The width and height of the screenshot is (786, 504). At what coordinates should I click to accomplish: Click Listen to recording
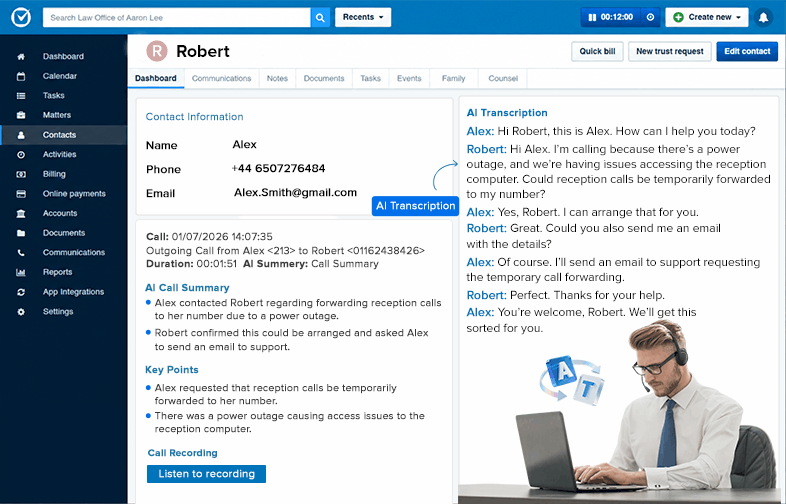click(x=207, y=474)
